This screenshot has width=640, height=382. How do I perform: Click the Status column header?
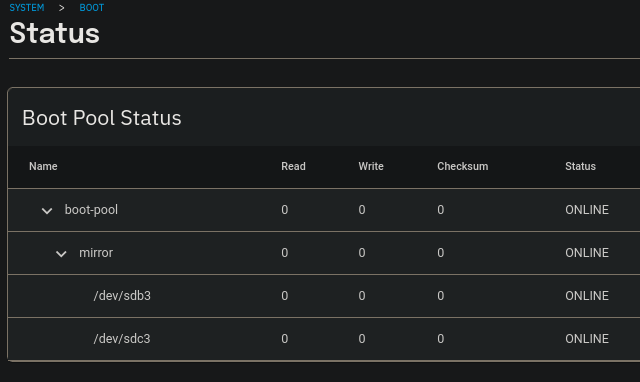[x=580, y=166]
